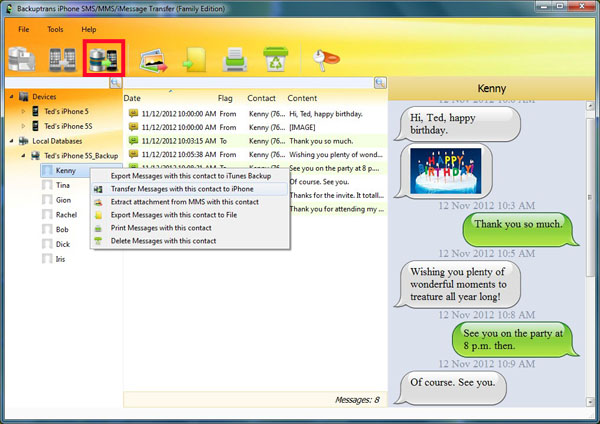The image size is (600, 424).
Task: Sort messages by Date column header
Action: 132,98
